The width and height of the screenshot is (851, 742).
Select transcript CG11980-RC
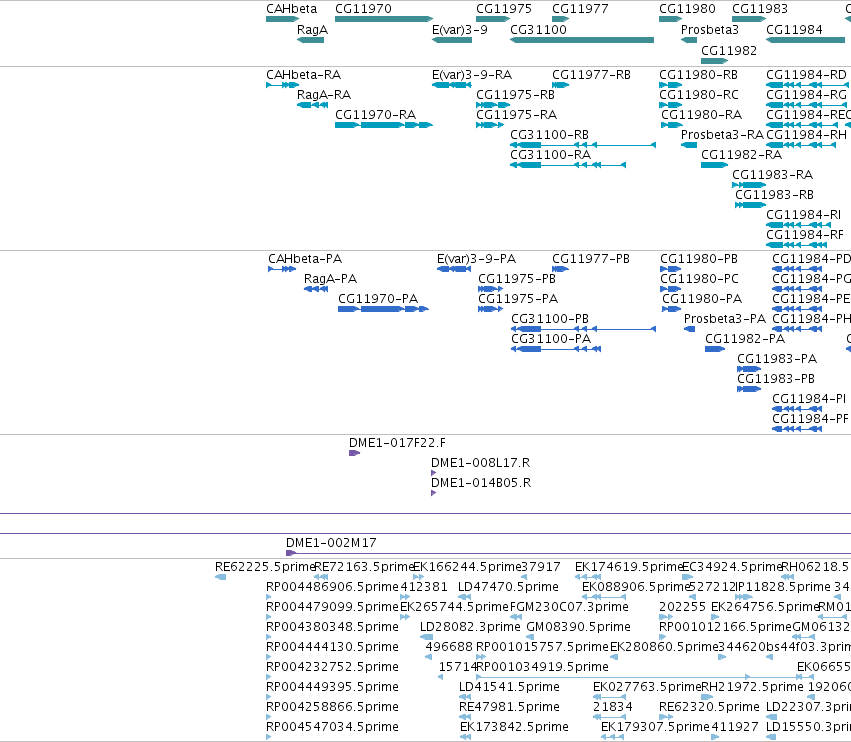699,95
